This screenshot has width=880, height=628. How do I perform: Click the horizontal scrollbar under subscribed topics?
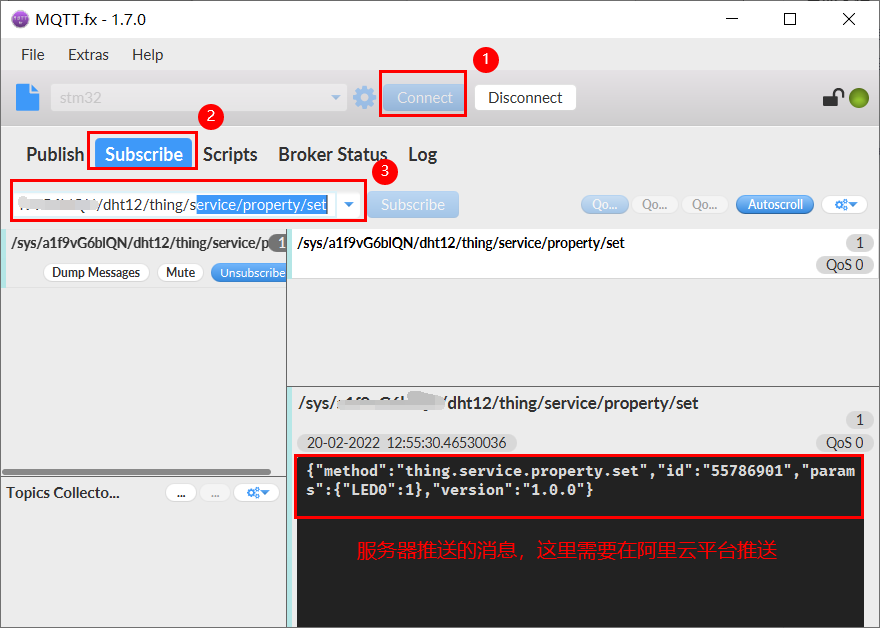(136, 472)
